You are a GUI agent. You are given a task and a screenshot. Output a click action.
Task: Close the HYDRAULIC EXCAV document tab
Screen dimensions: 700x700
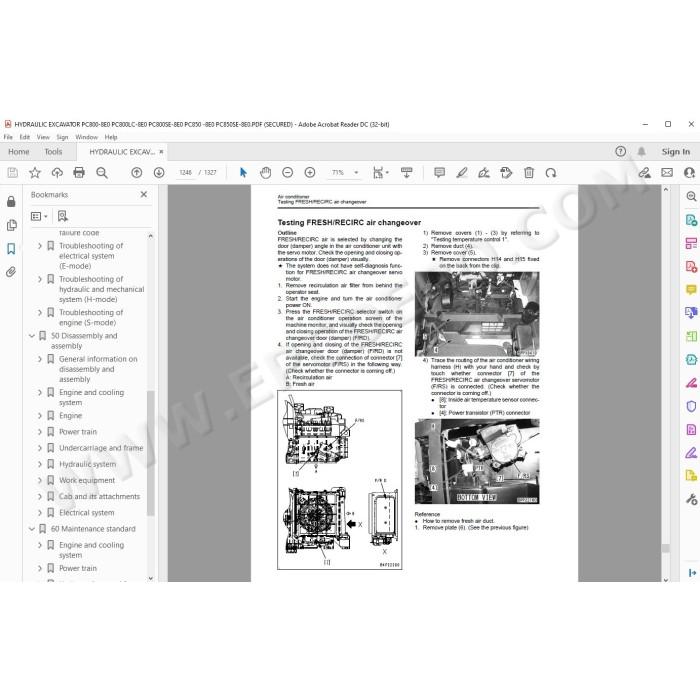[x=161, y=152]
